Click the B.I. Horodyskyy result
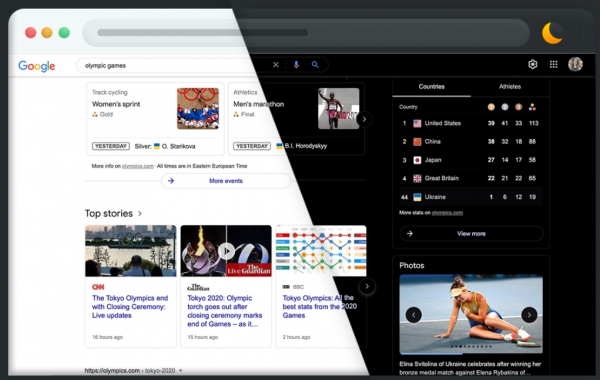This screenshot has height=380, width=600. click(302, 146)
